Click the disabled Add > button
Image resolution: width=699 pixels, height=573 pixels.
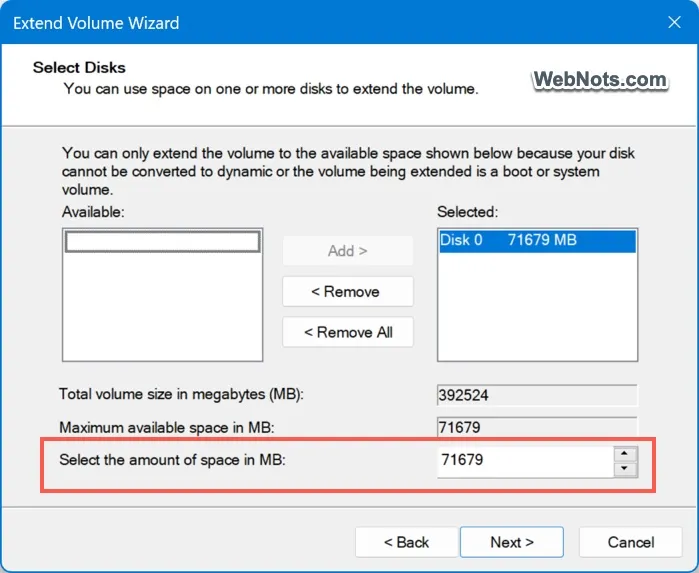[348, 251]
